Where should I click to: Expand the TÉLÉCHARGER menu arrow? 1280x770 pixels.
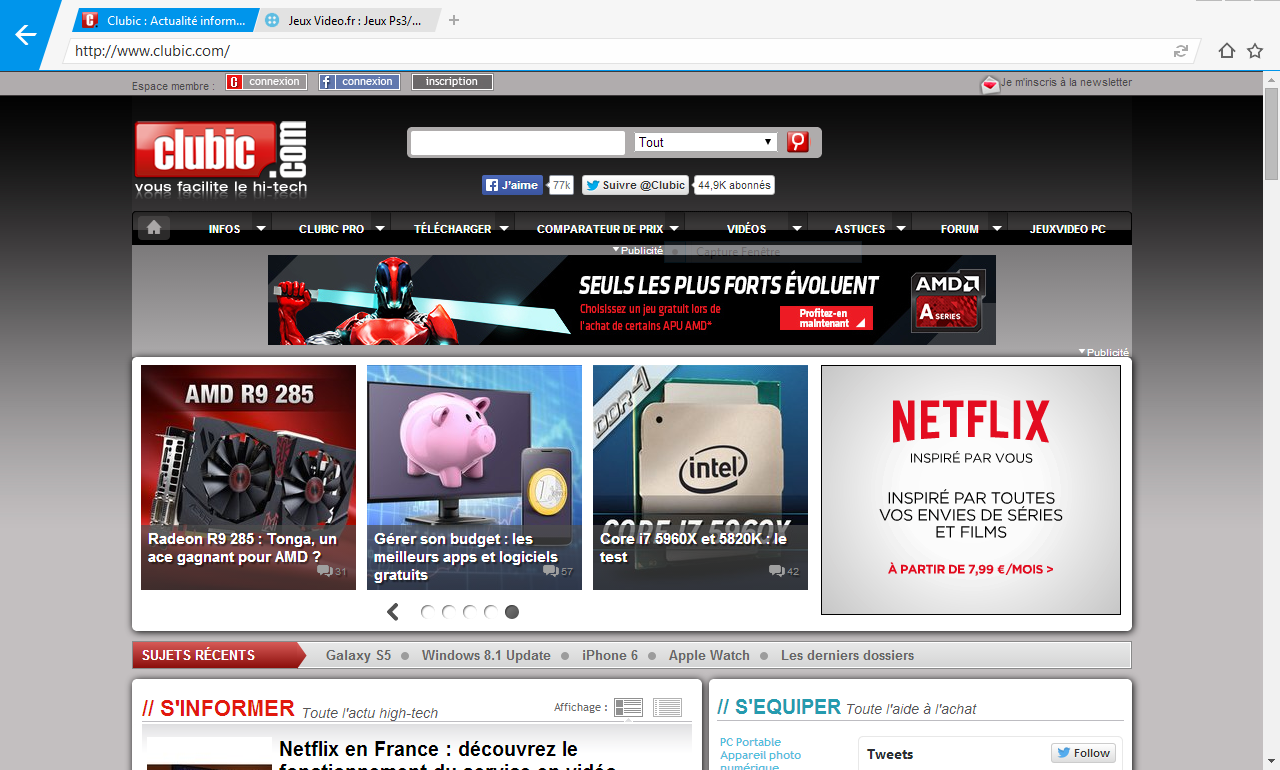(x=504, y=228)
